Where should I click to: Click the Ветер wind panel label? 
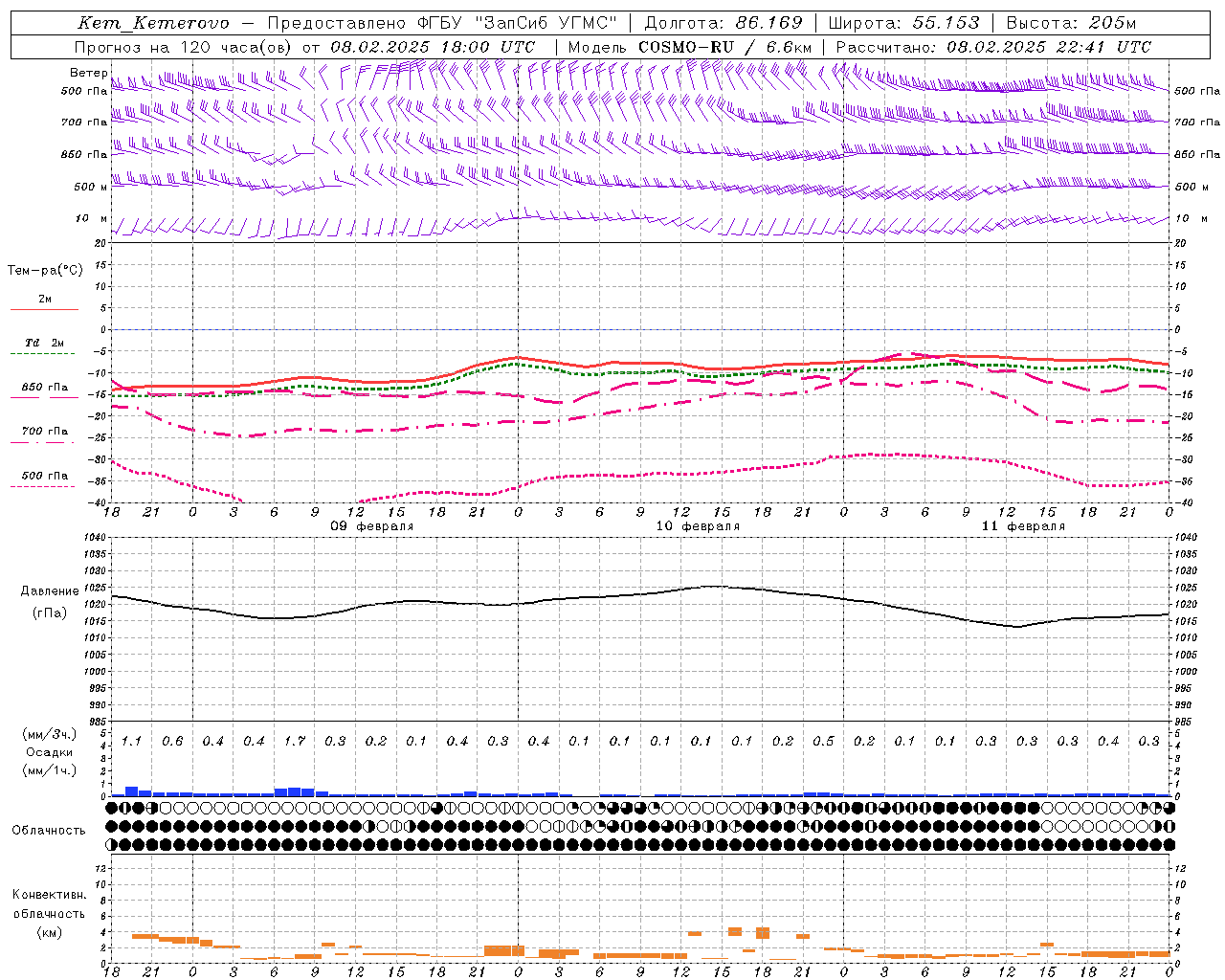point(88,73)
